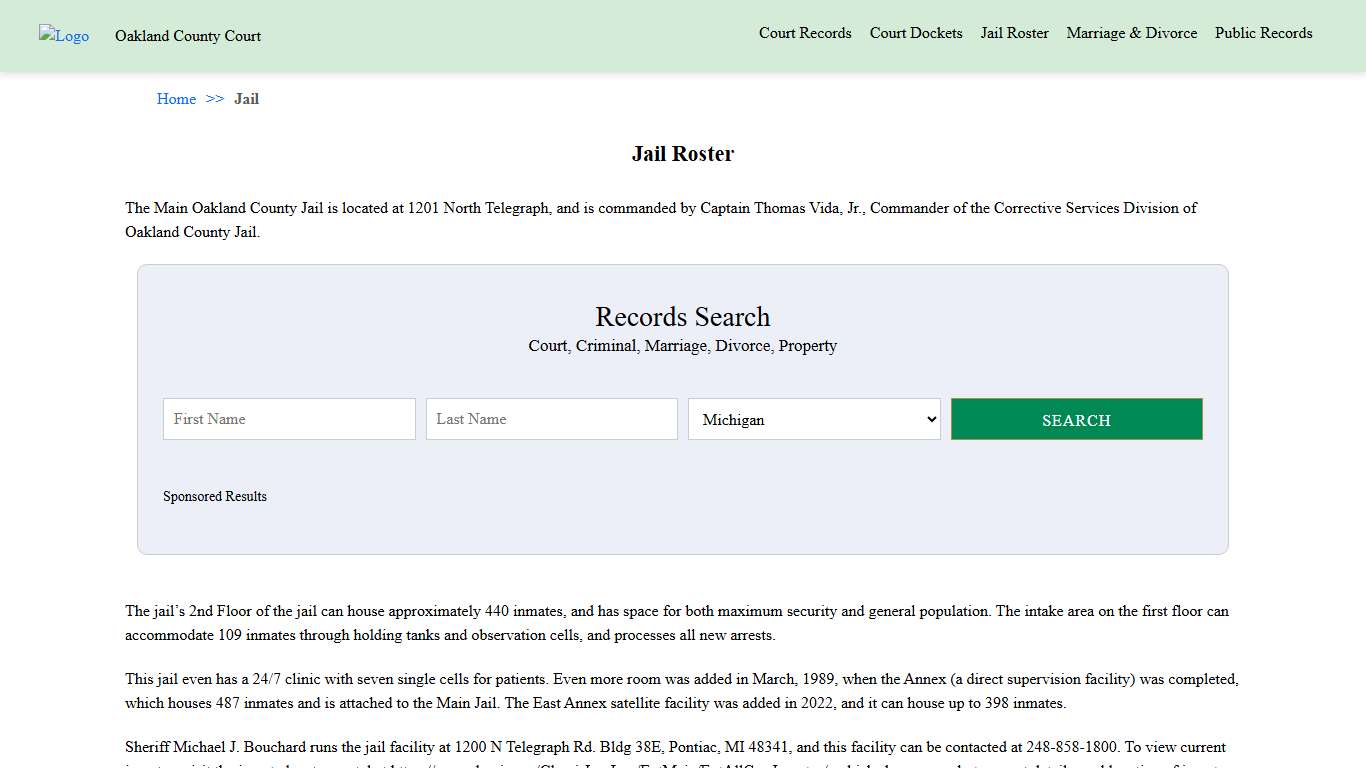Open Court Records navigation item
The width and height of the screenshot is (1366, 768).
pos(805,33)
